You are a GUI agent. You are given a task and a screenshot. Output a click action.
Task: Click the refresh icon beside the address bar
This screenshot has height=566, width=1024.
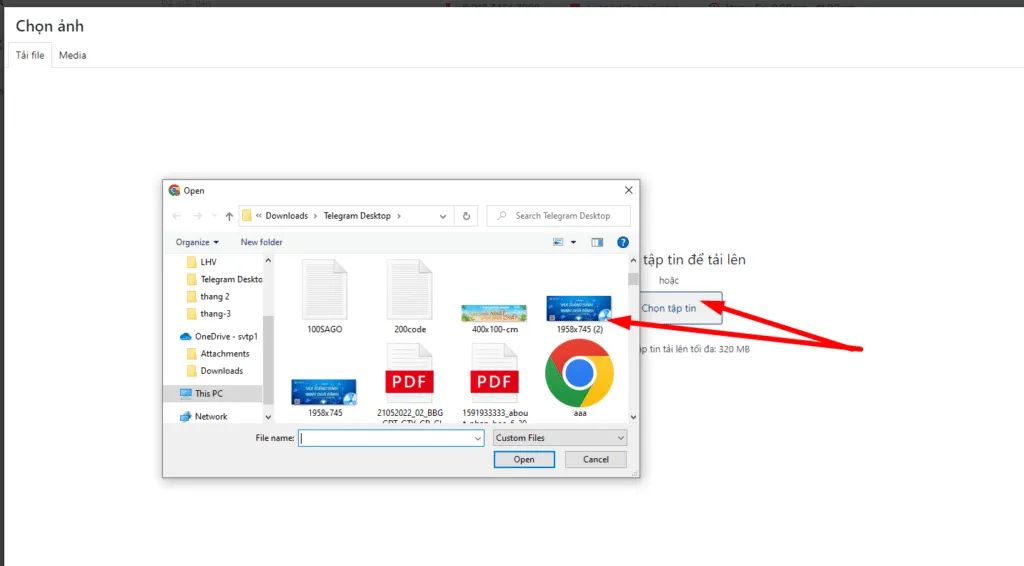coord(466,216)
